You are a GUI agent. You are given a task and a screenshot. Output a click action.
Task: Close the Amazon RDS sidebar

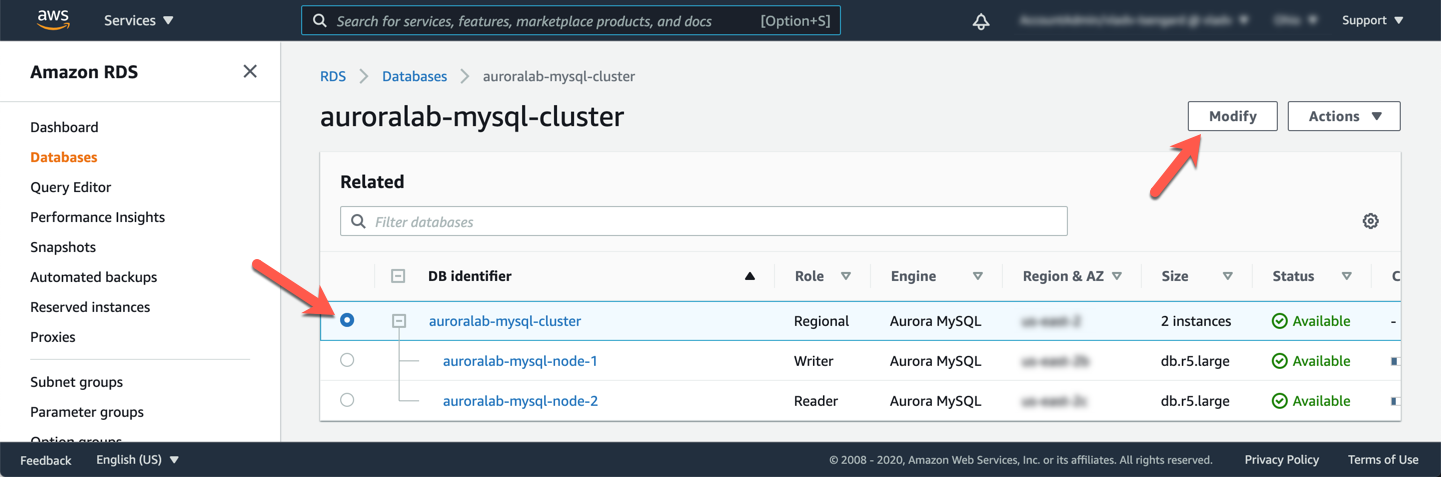coord(250,71)
